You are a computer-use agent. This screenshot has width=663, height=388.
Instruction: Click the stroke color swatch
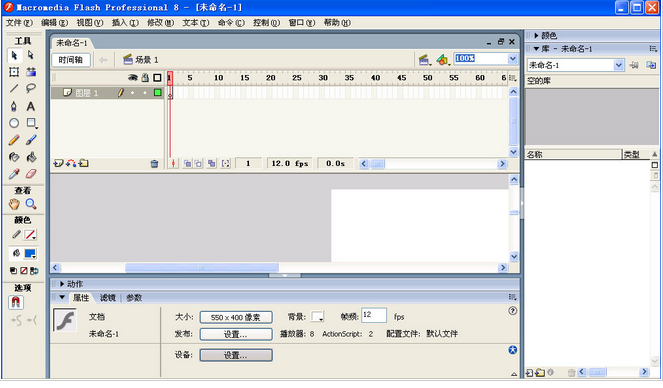(x=30, y=235)
